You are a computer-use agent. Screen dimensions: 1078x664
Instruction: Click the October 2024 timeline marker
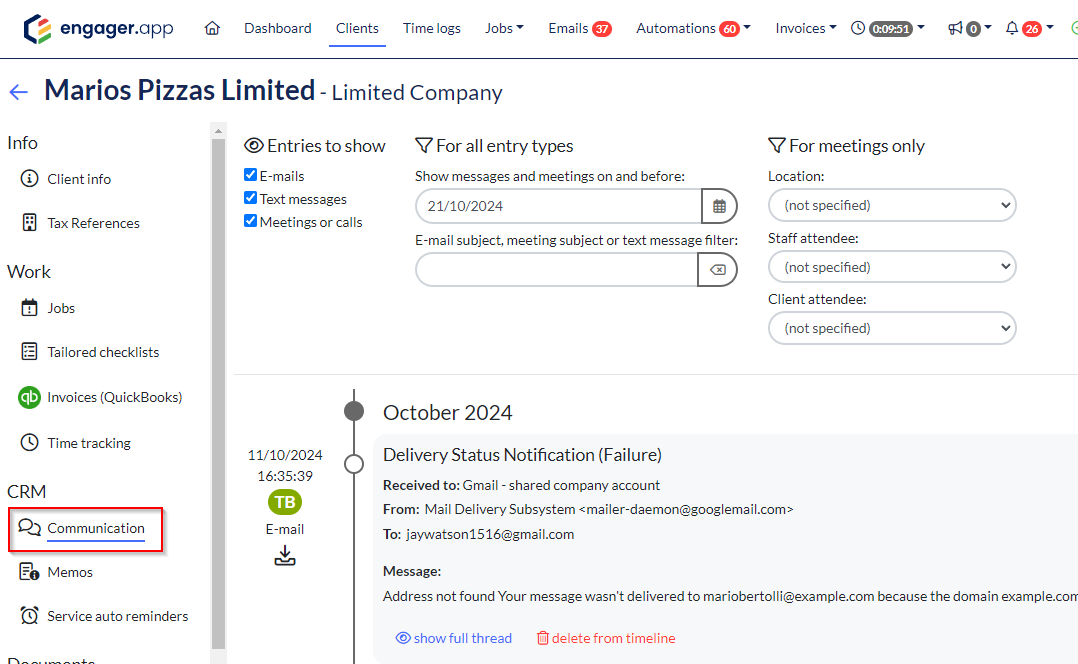354,411
